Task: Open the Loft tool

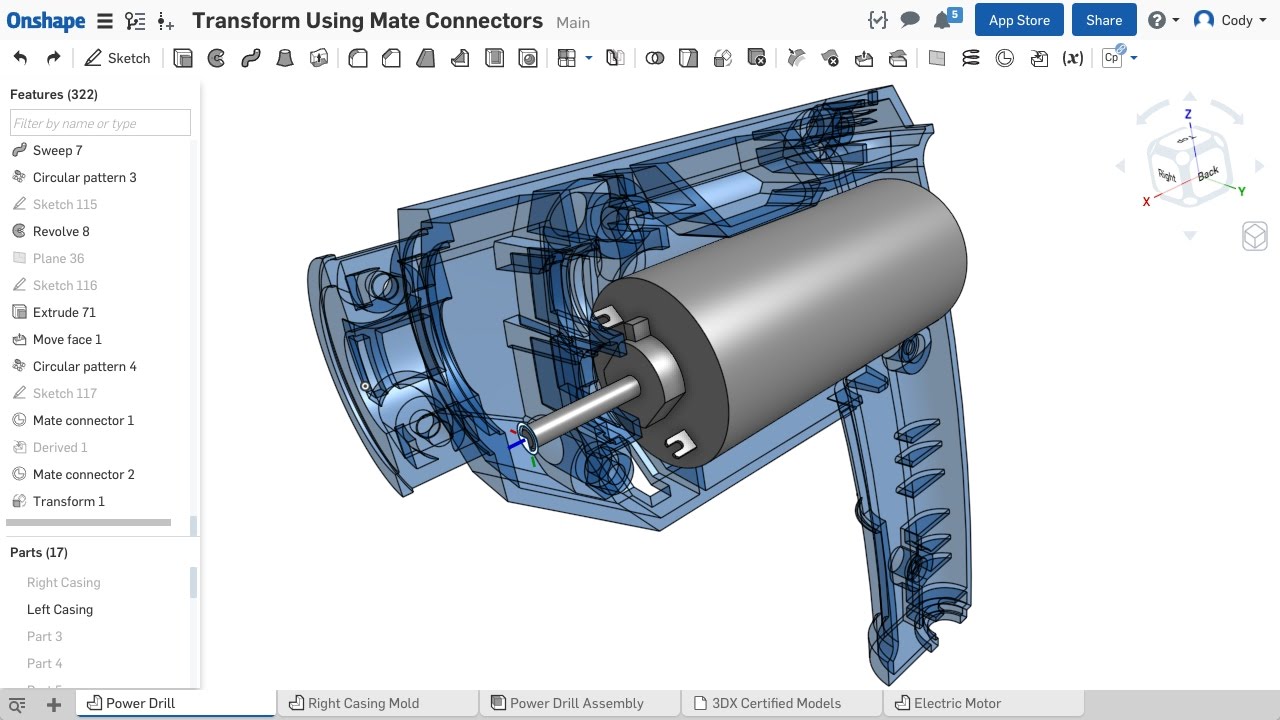Action: click(x=284, y=58)
